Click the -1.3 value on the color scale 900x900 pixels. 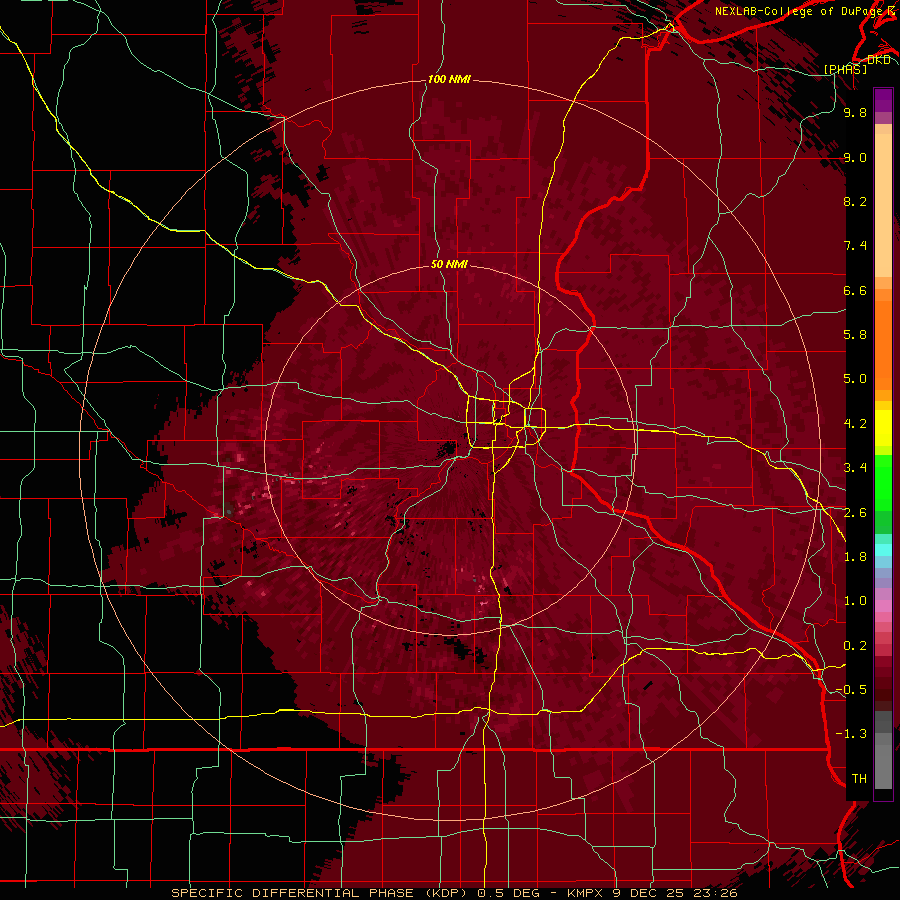click(851, 734)
